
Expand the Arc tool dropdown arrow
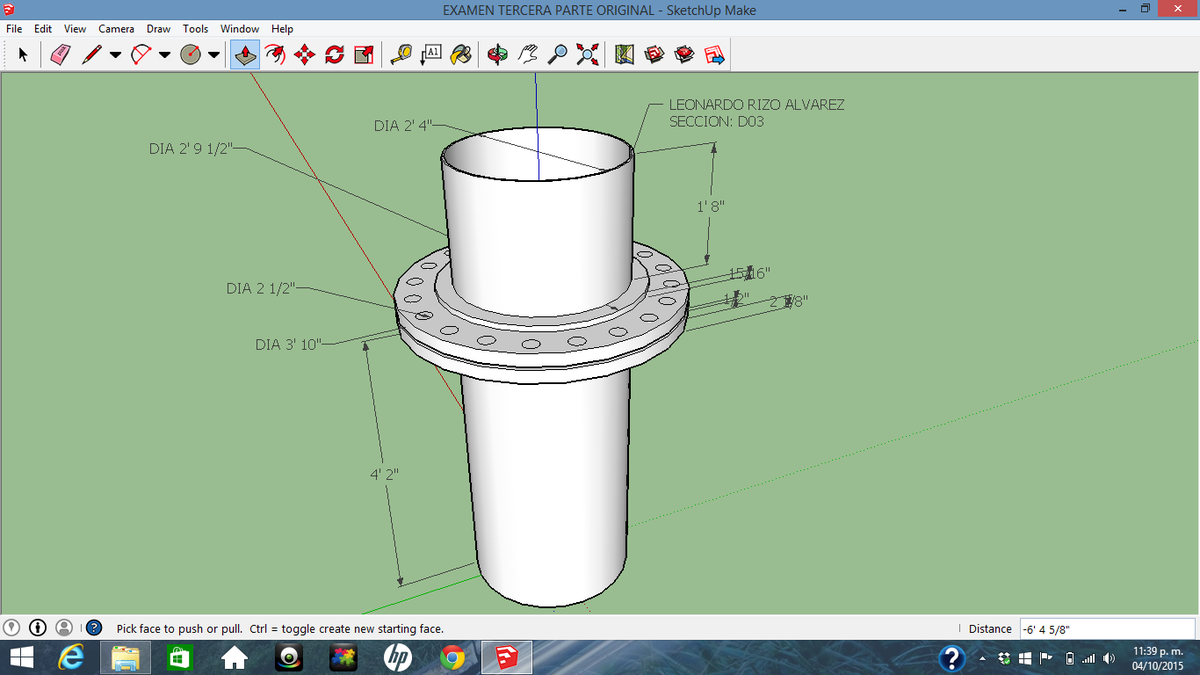164,55
